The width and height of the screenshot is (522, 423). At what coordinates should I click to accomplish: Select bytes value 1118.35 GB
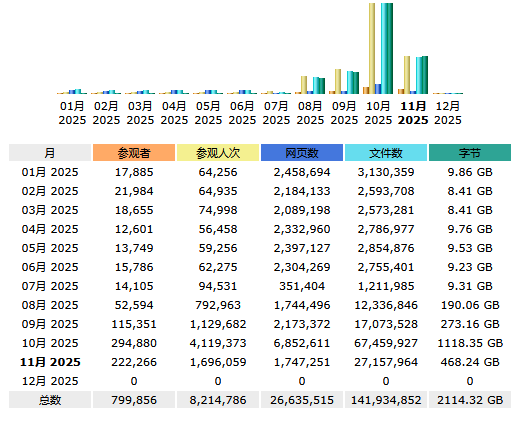(470, 343)
